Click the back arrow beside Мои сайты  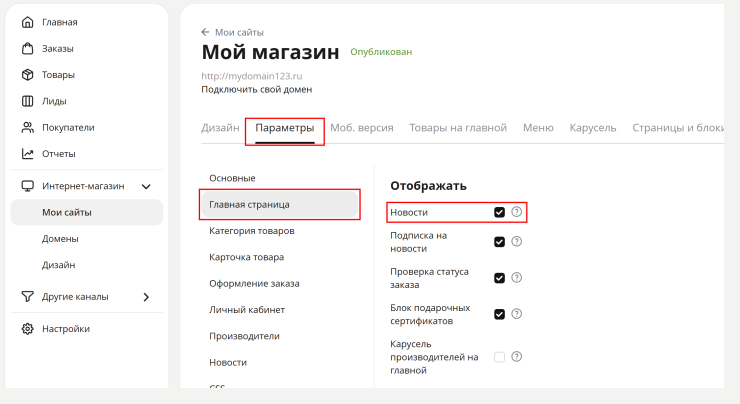point(205,32)
